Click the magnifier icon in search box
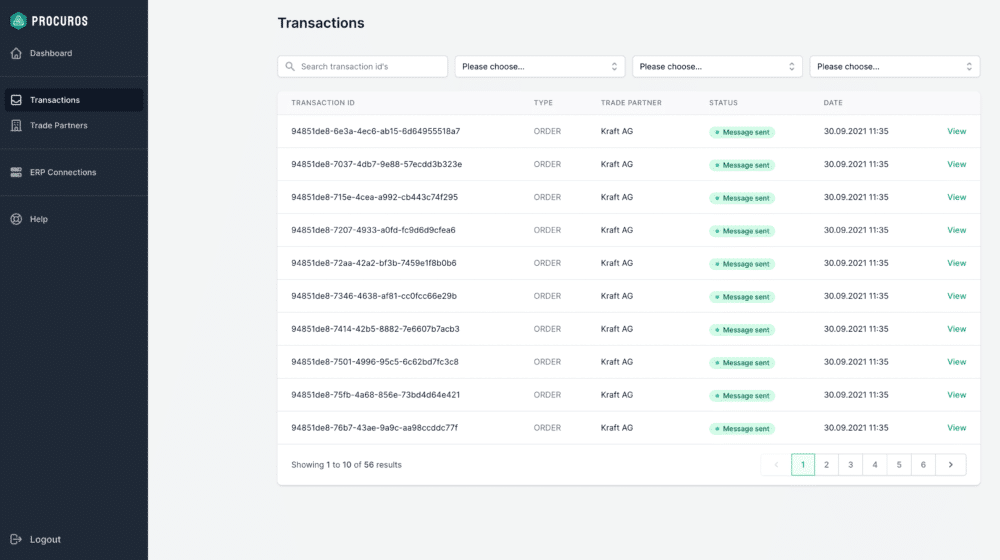 click(290, 66)
